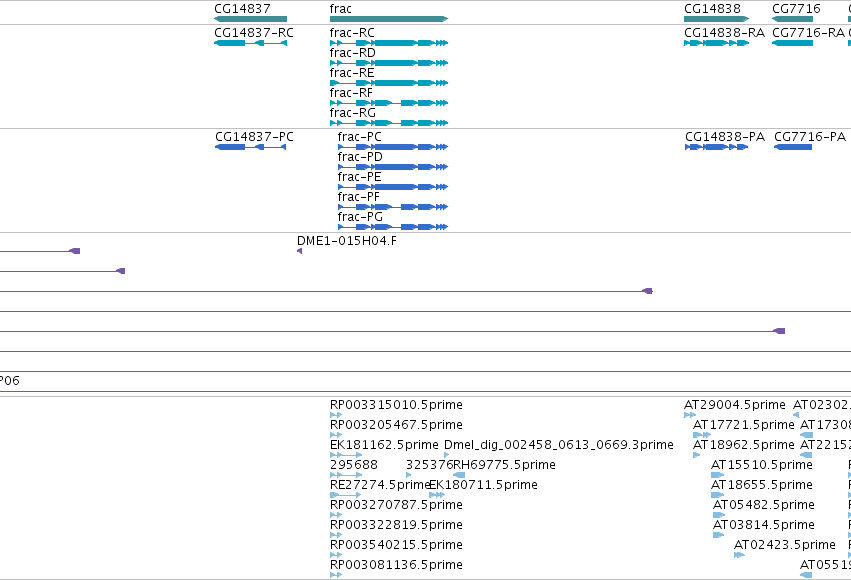Click the frac-RD label text

click(352, 53)
